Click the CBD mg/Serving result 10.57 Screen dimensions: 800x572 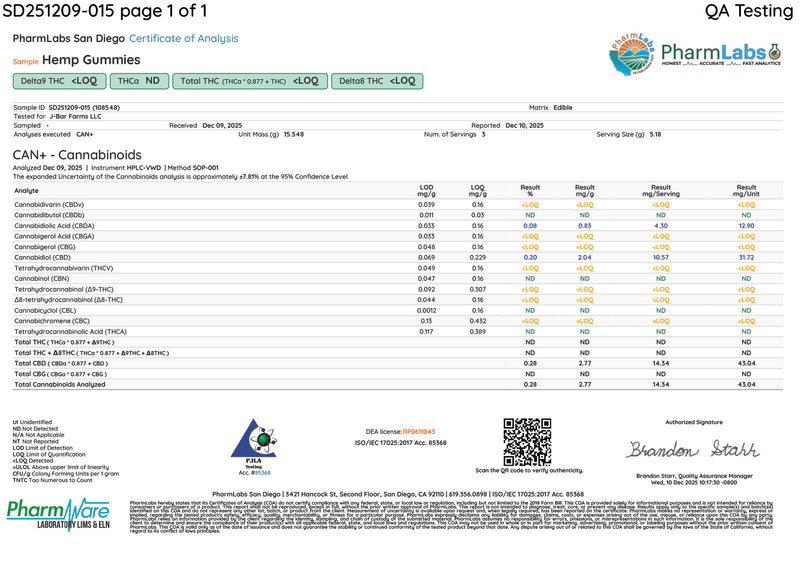661,258
